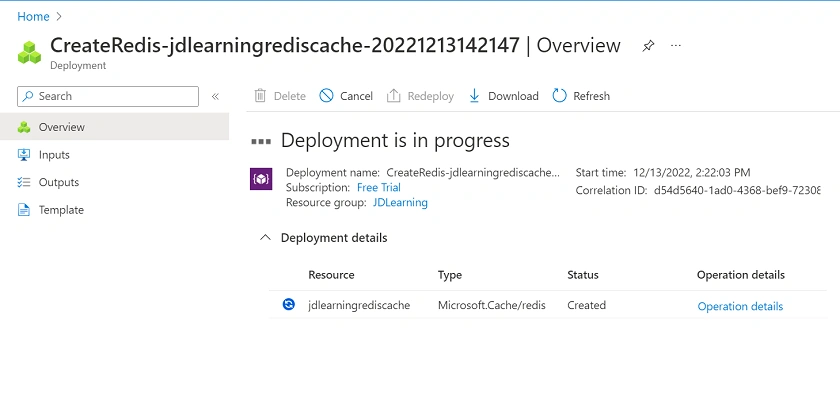Click the Deployment name value text

pyautogui.click(x=473, y=172)
